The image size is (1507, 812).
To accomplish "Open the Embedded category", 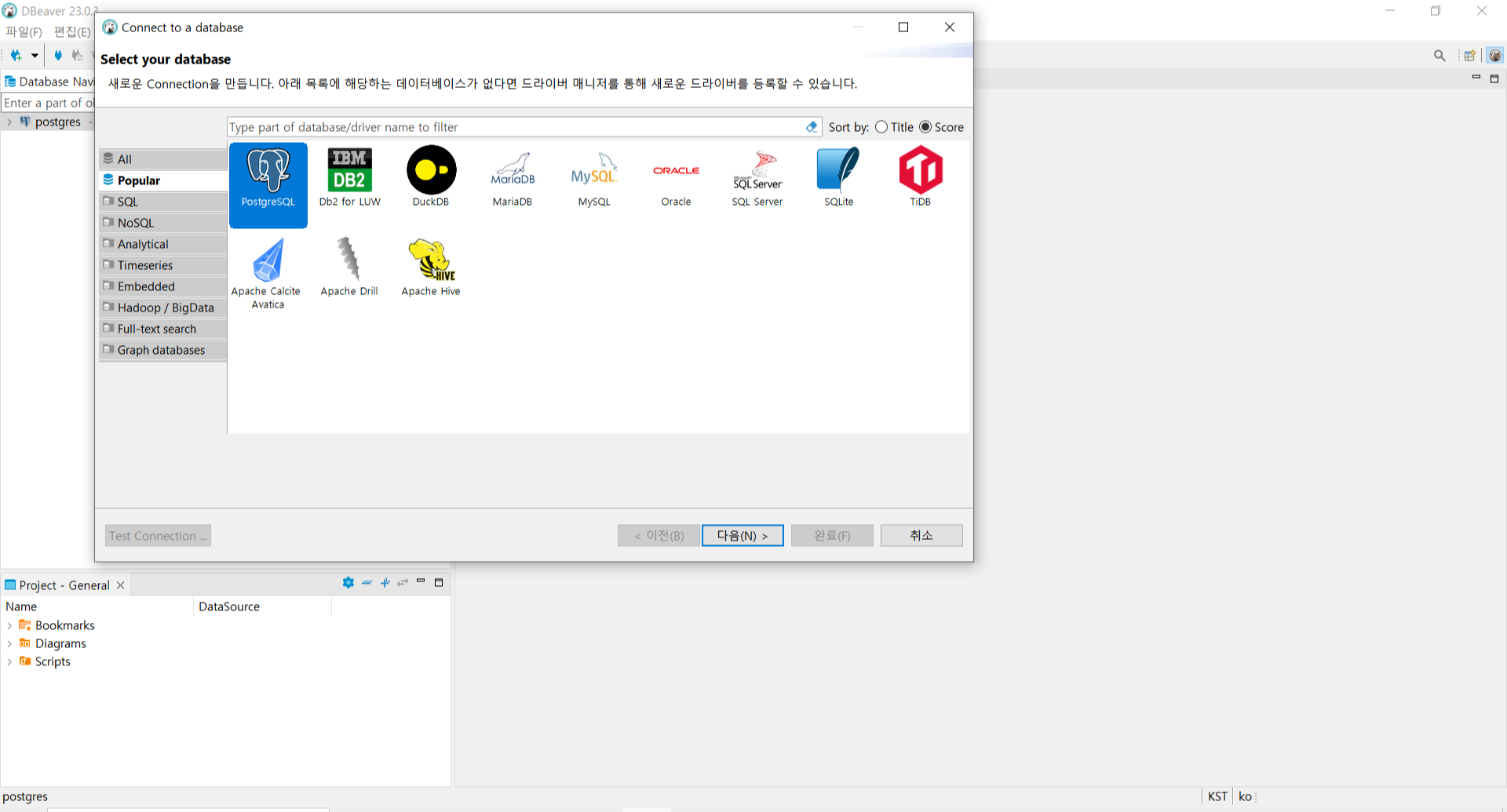I will pos(163,286).
